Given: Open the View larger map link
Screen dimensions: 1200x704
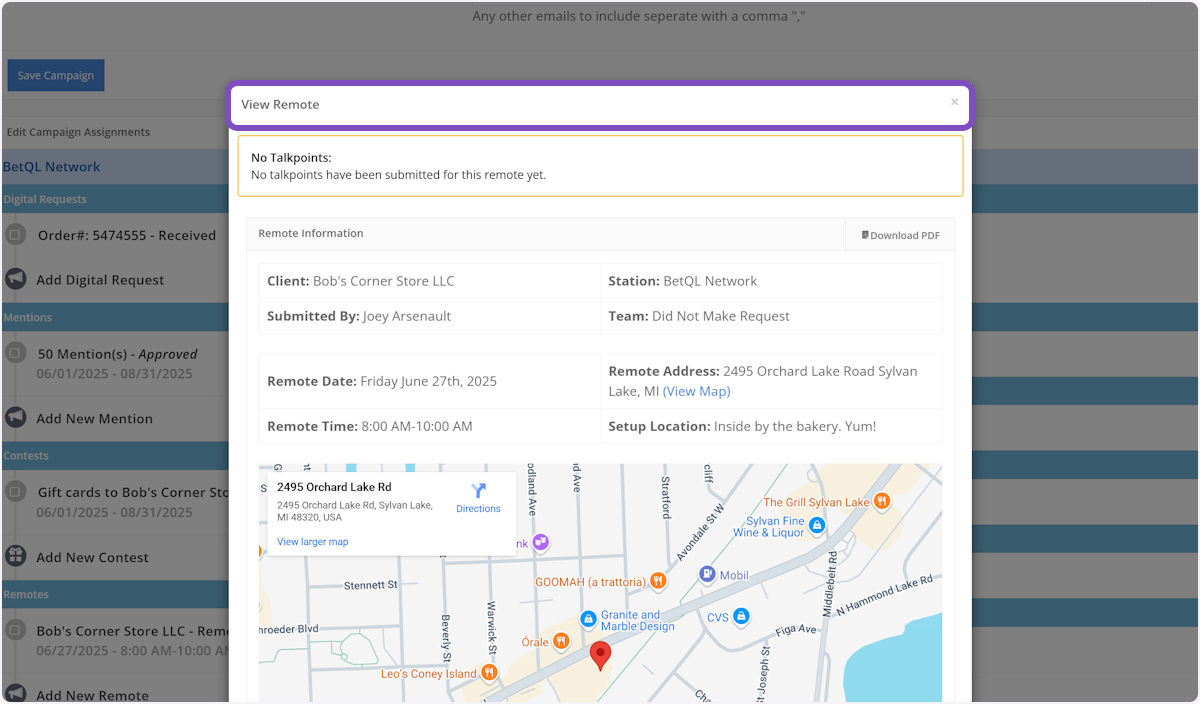Looking at the screenshot, I should 312,541.
